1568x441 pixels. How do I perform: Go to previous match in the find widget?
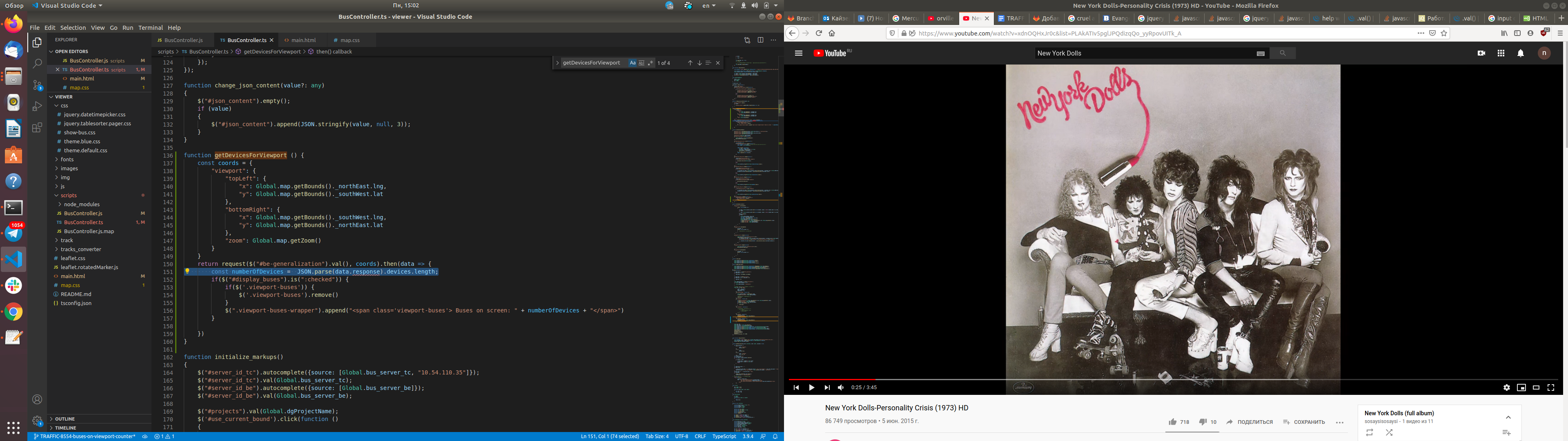coord(690,63)
